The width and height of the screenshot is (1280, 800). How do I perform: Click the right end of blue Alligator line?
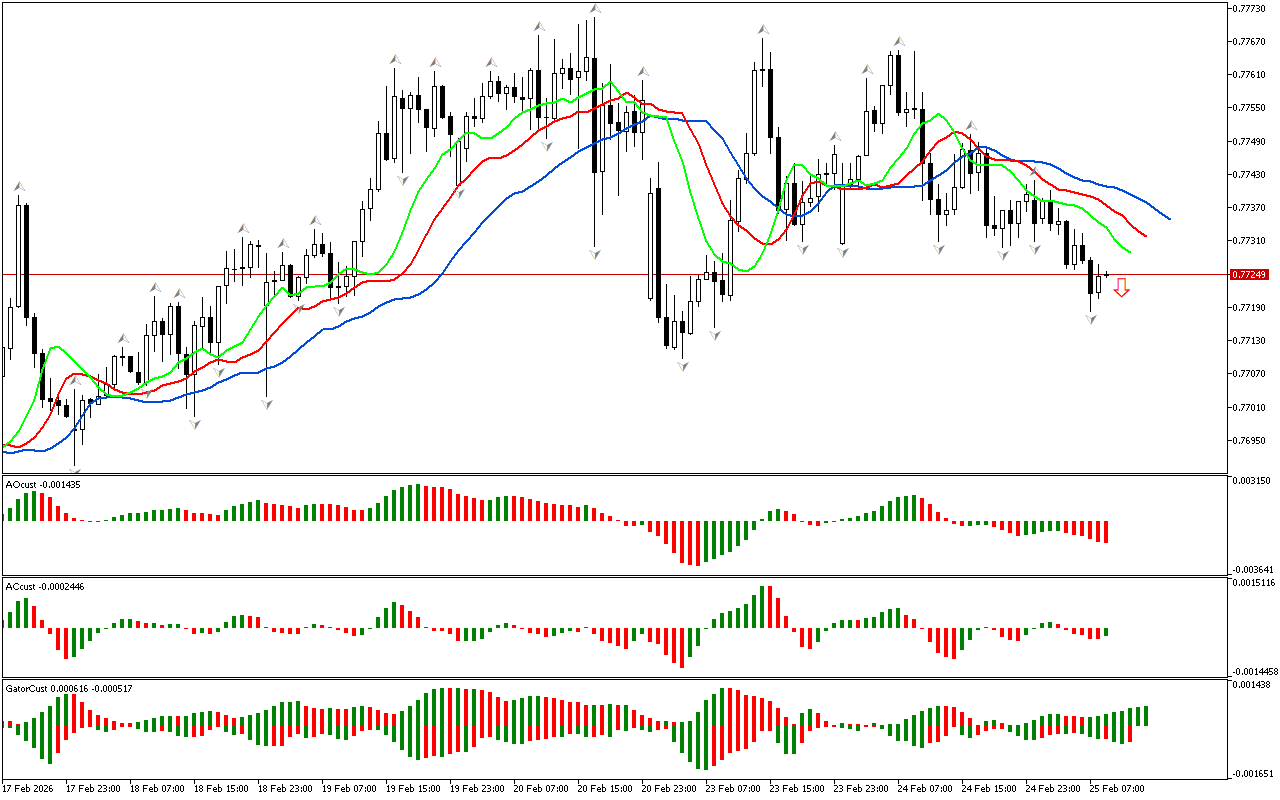pyautogui.click(x=1168, y=218)
